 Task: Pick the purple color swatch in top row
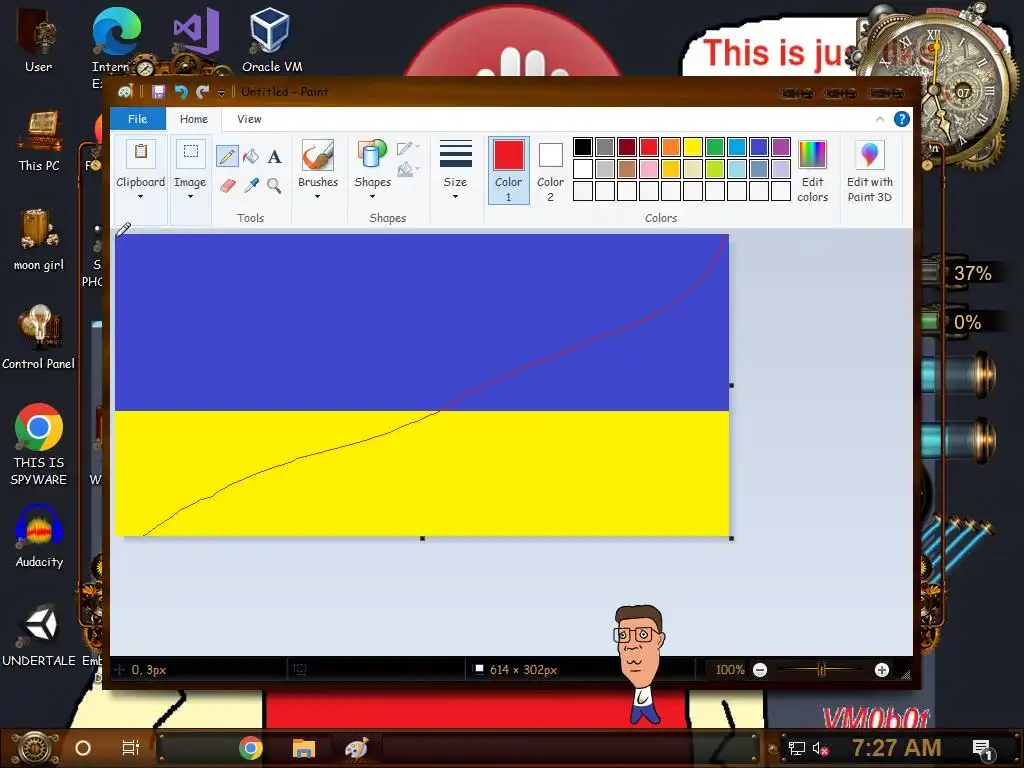(780, 147)
